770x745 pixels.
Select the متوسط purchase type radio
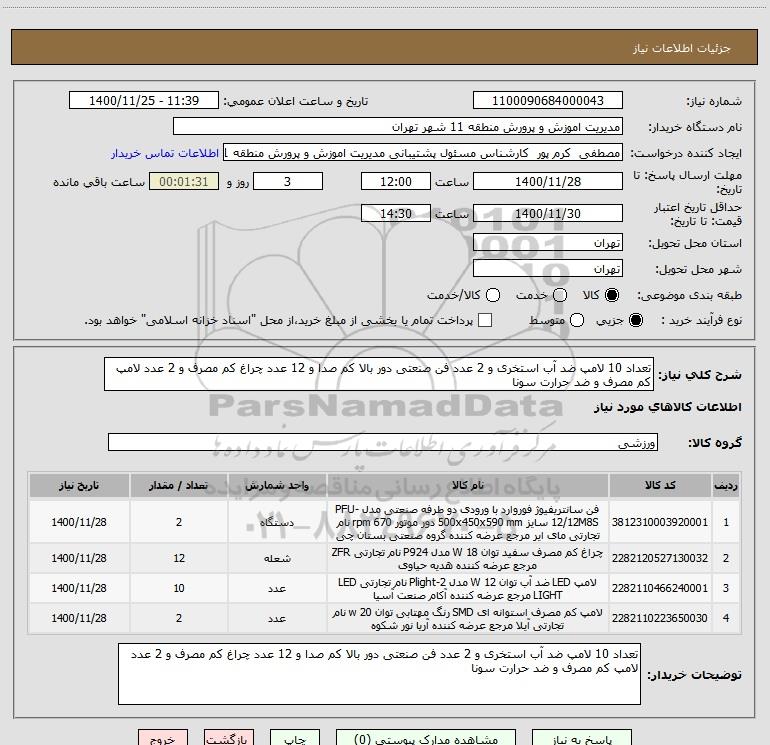click(x=577, y=320)
